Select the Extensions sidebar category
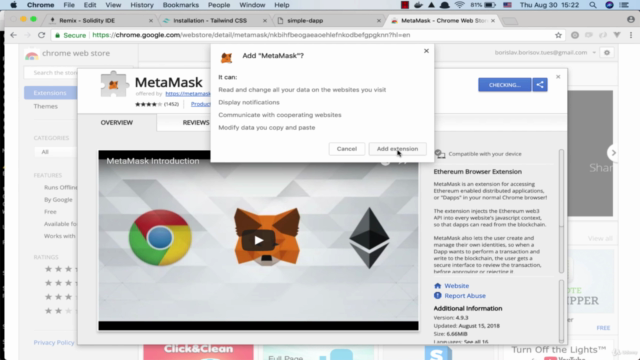 pyautogui.click(x=50, y=93)
